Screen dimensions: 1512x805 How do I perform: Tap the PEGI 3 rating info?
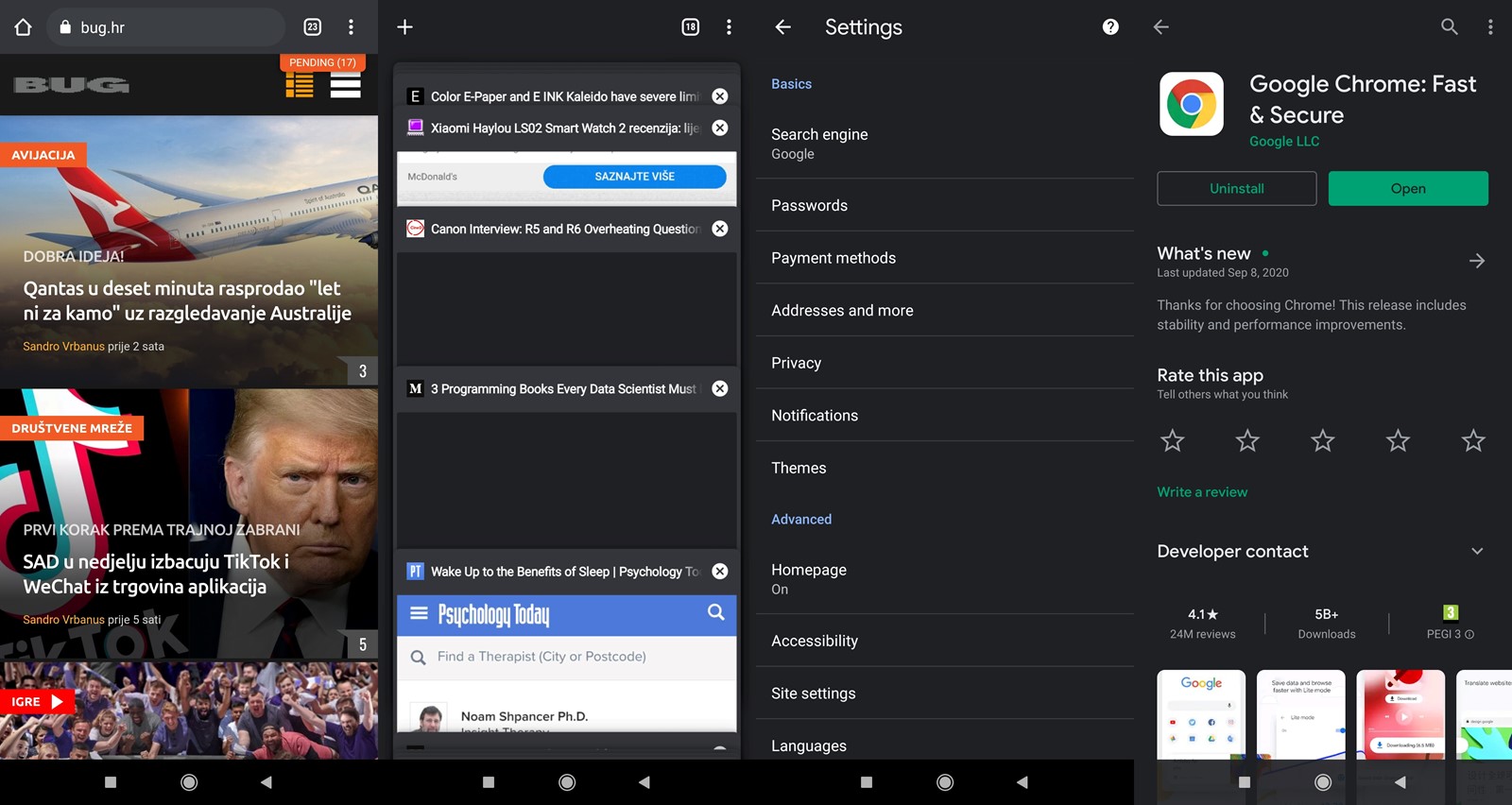1451,624
